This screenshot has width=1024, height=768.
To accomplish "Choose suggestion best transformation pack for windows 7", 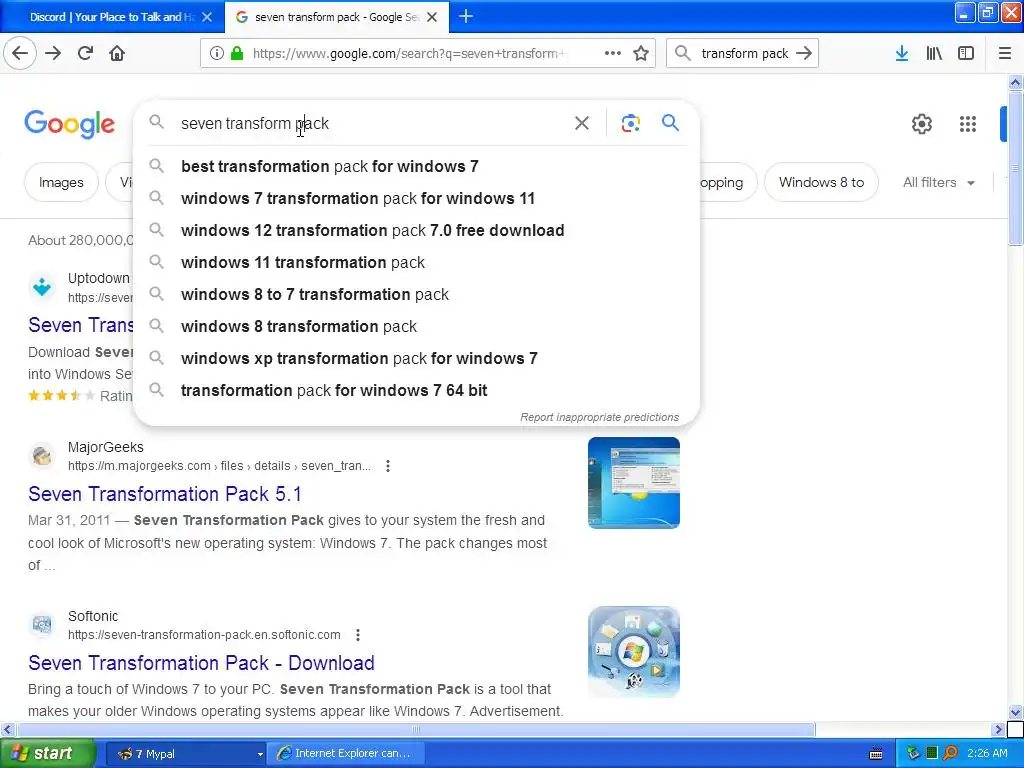I will [x=416, y=167].
